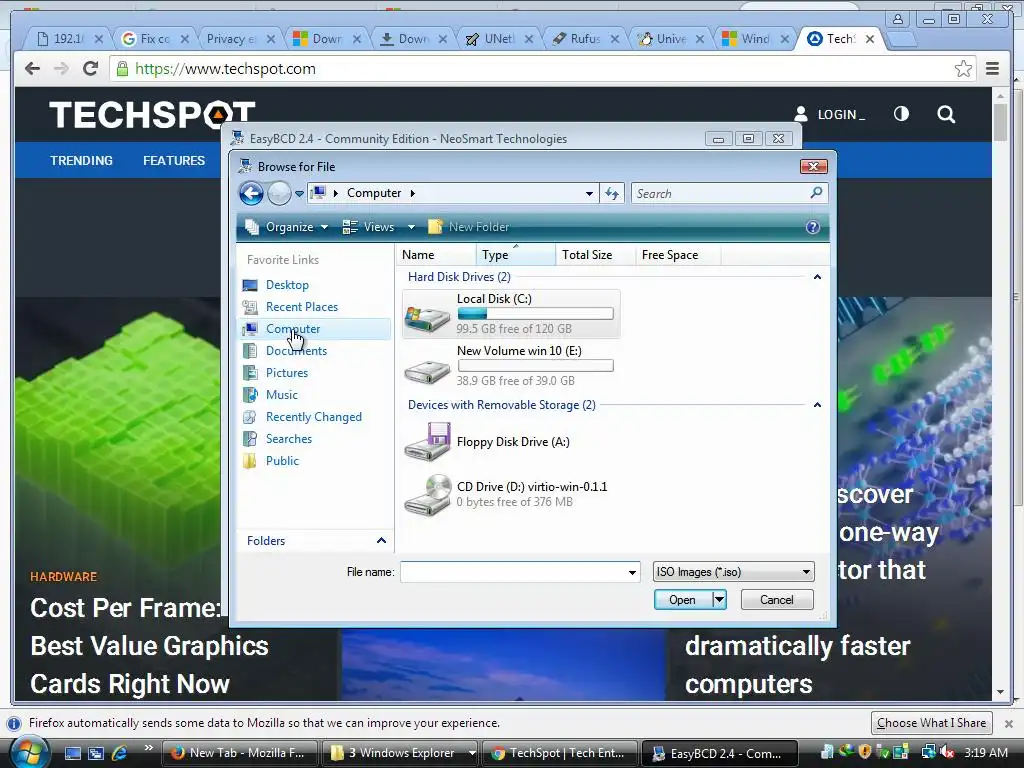The image size is (1024, 768).
Task: Open the Views dropdown arrow
Action: point(411,227)
